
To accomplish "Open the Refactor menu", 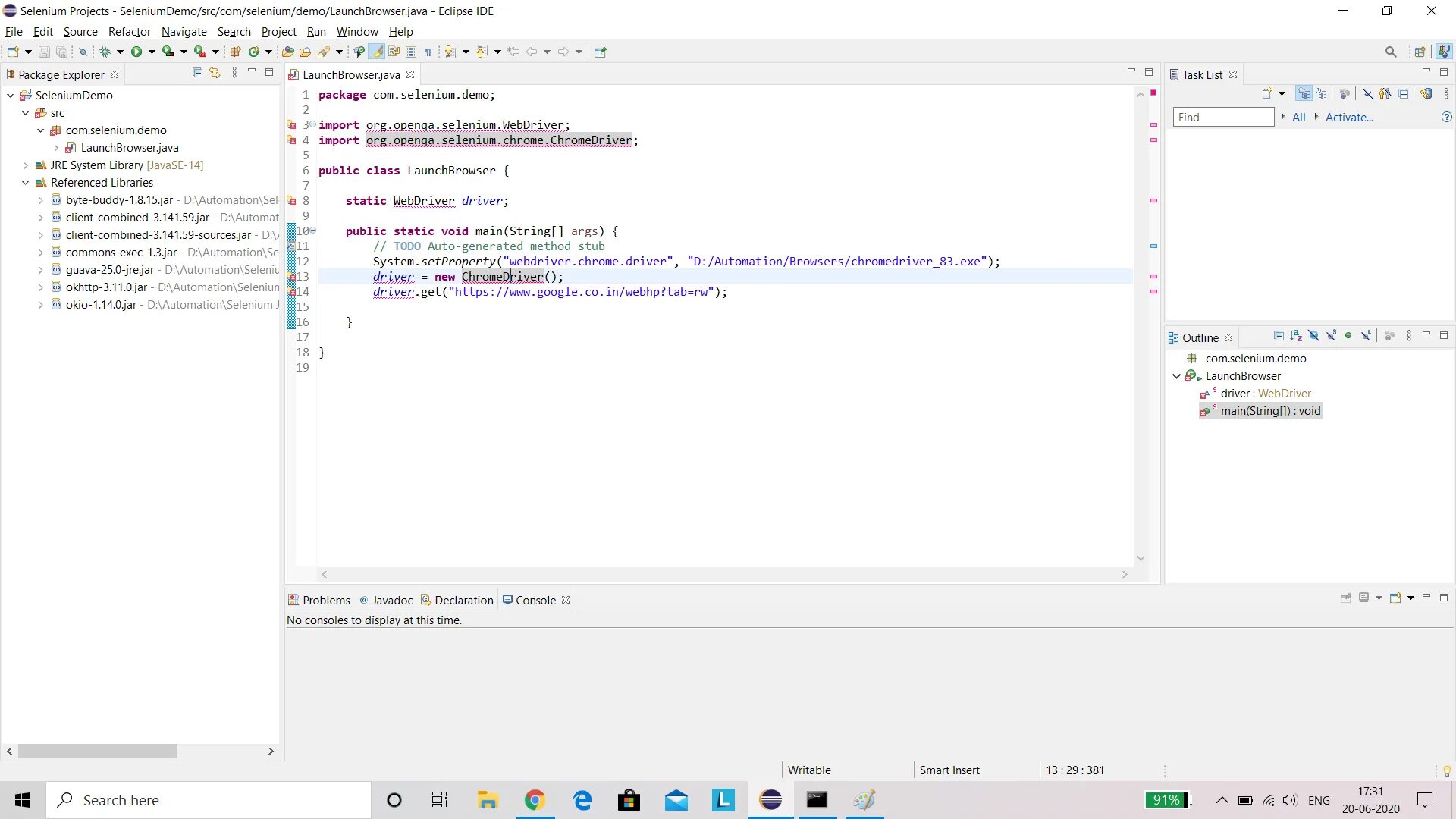I will click(129, 32).
